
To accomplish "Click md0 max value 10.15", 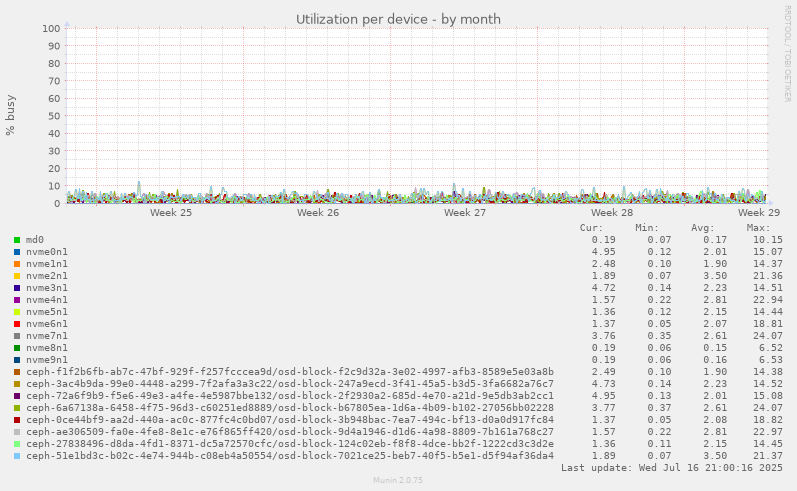I will point(768,240).
